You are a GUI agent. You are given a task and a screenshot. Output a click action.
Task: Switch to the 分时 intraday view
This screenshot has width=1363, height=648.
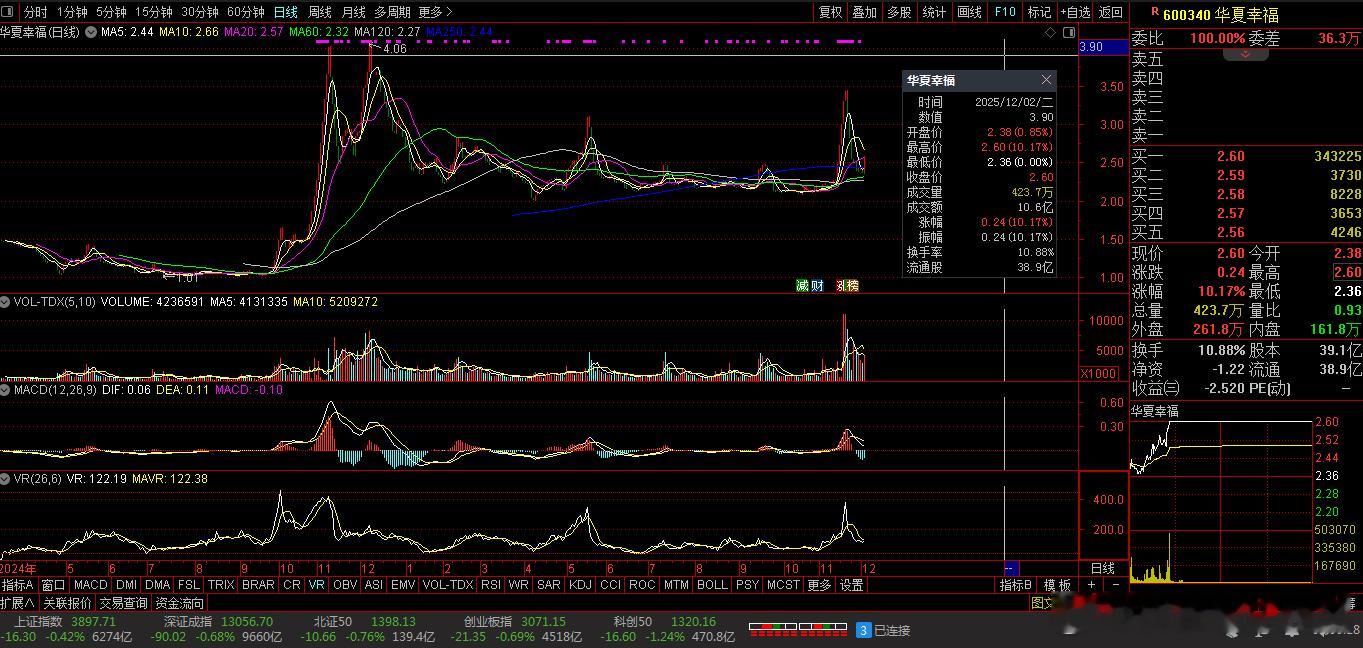point(35,12)
